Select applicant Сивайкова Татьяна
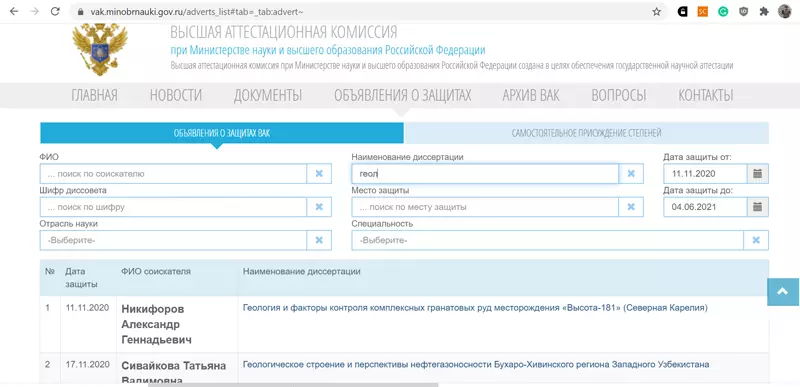The height and width of the screenshot is (387, 800). tap(173, 373)
